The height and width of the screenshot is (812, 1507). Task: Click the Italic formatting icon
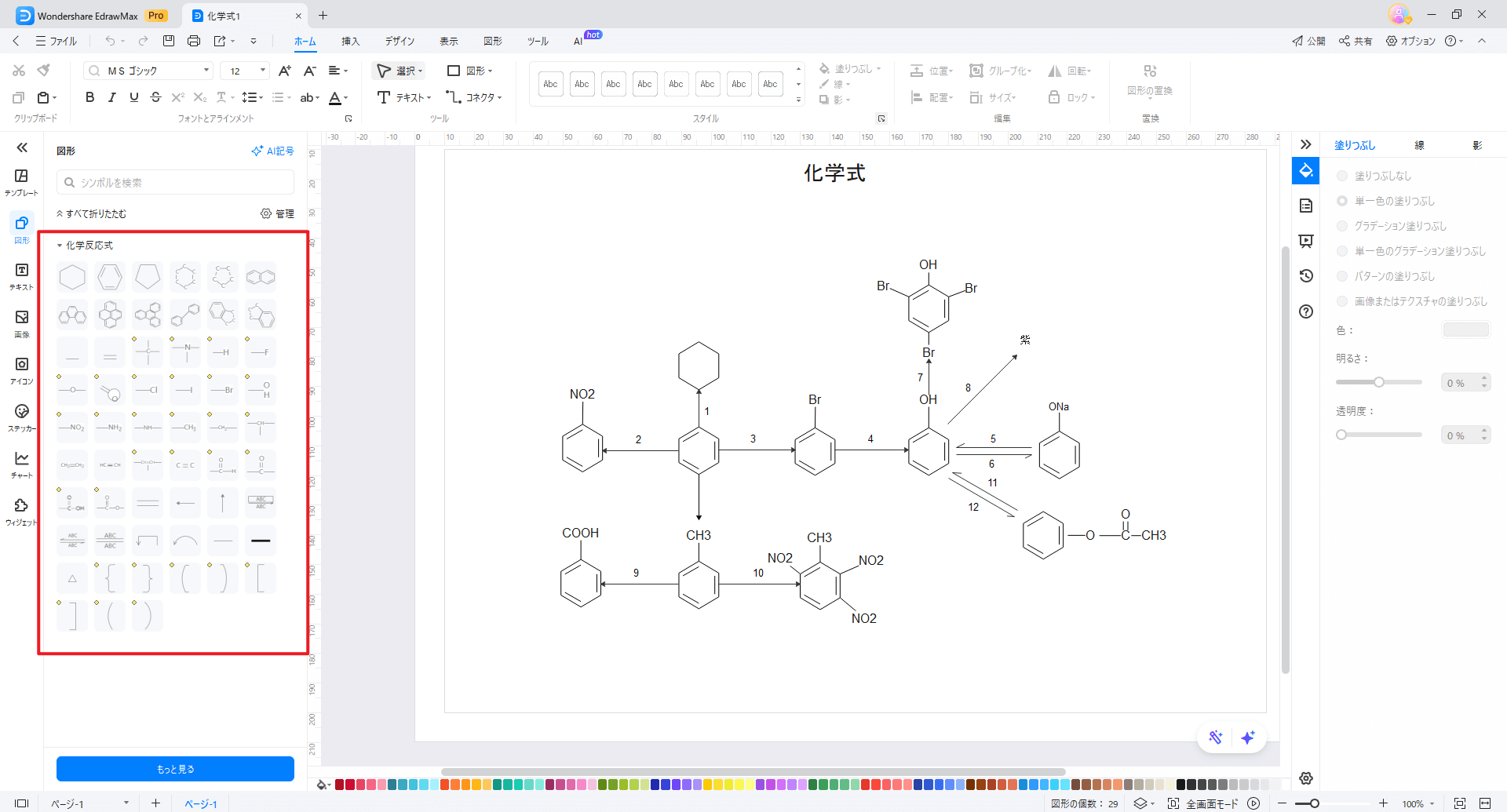pos(111,97)
